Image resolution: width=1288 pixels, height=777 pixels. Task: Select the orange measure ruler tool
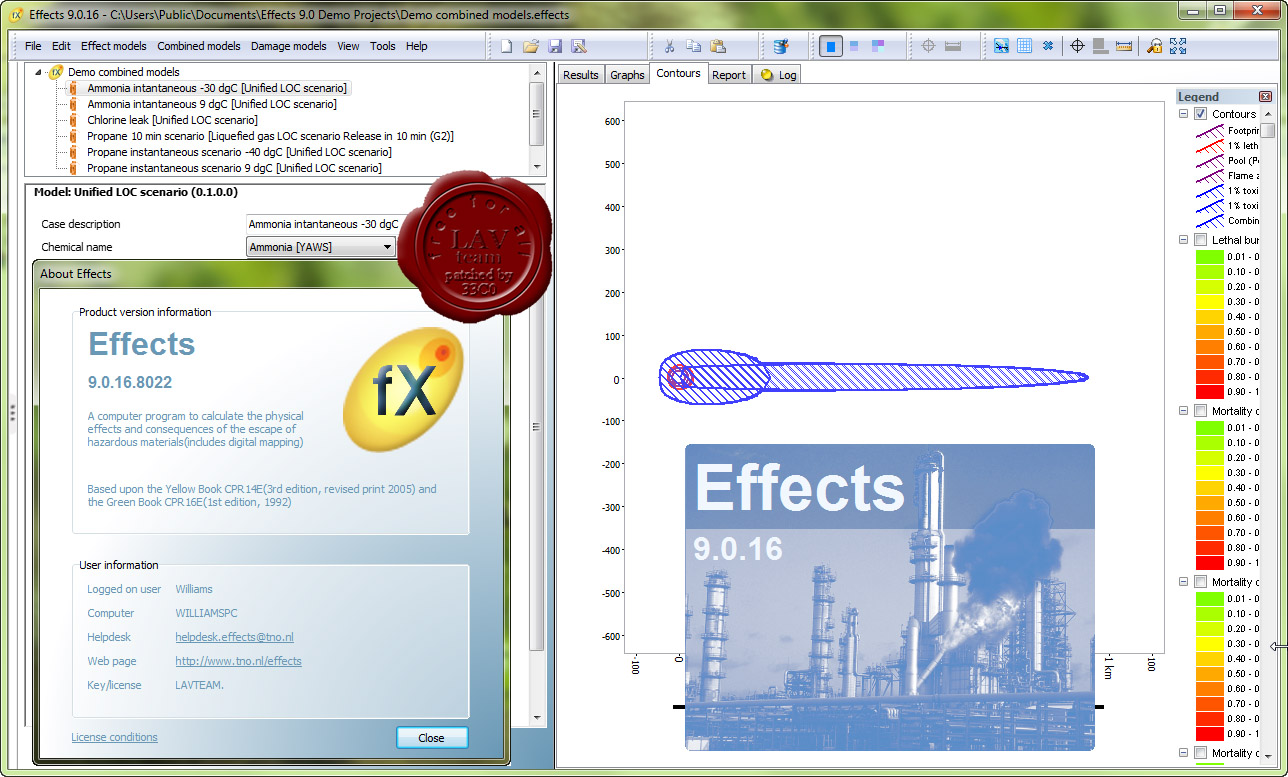(x=1124, y=46)
